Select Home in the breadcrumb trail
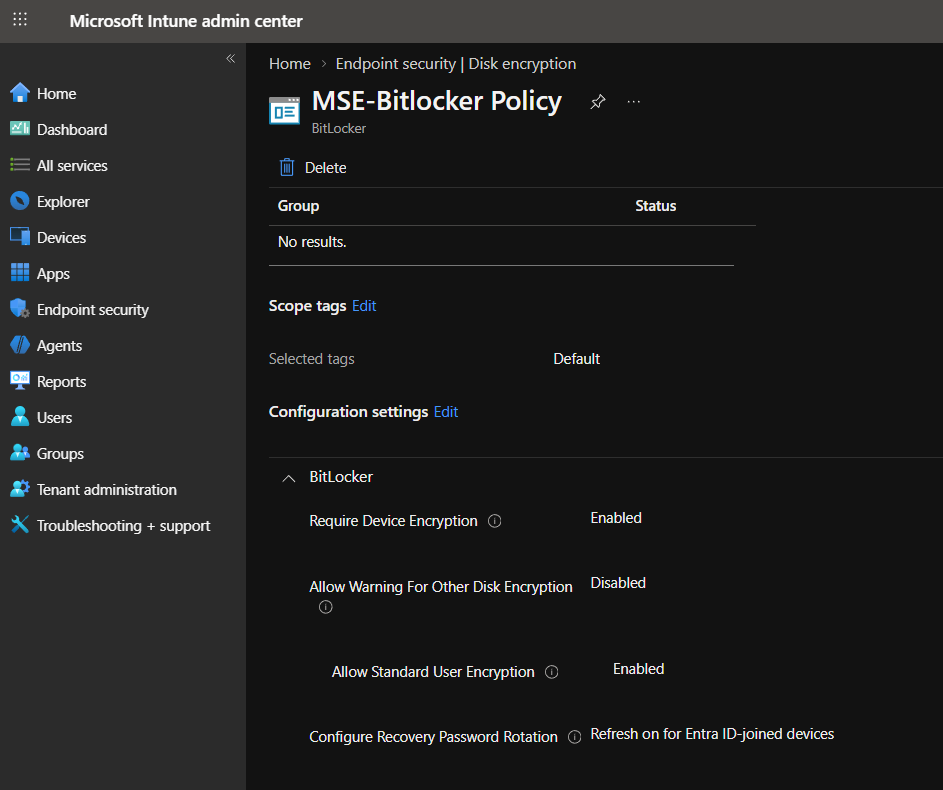Screen dimensions: 943x790 tap(289, 63)
